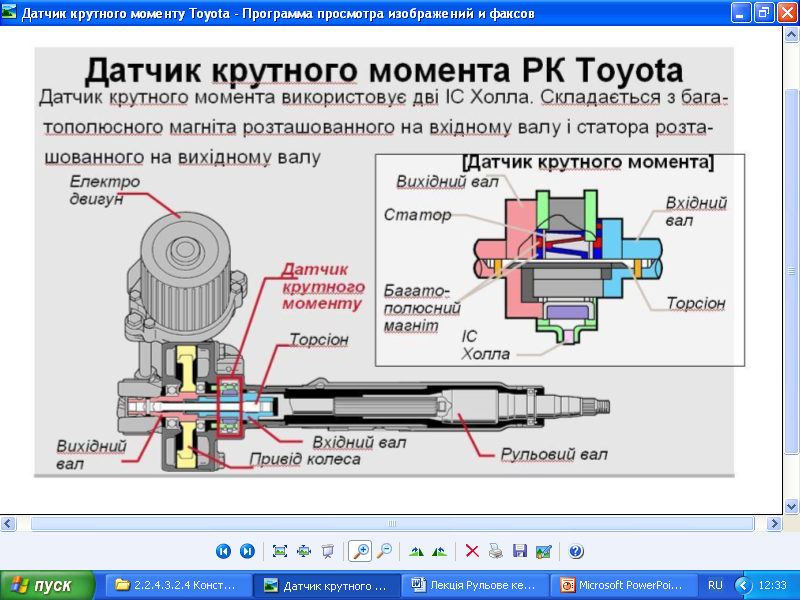Image resolution: width=800 pixels, height=600 pixels.
Task: Switch to the Microsoft PowerPoint taskbar item
Action: [x=623, y=585]
